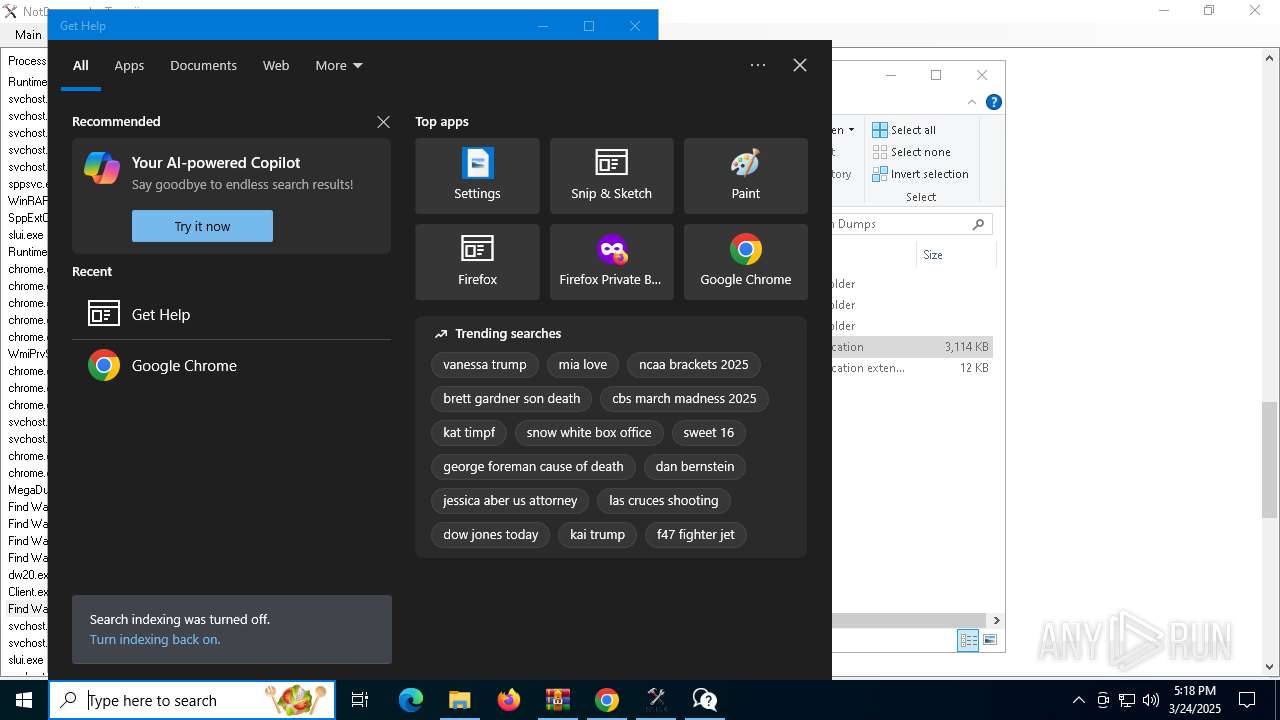
Task: Switch to the Apps search tab
Action: click(x=129, y=65)
